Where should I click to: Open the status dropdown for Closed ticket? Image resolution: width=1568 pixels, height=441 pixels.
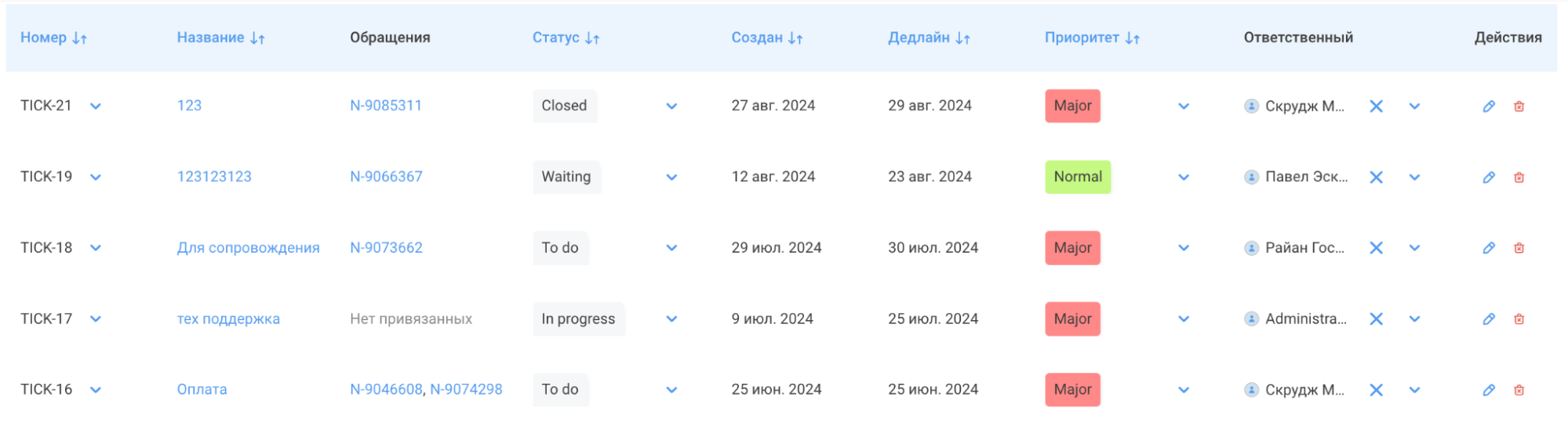tap(671, 106)
